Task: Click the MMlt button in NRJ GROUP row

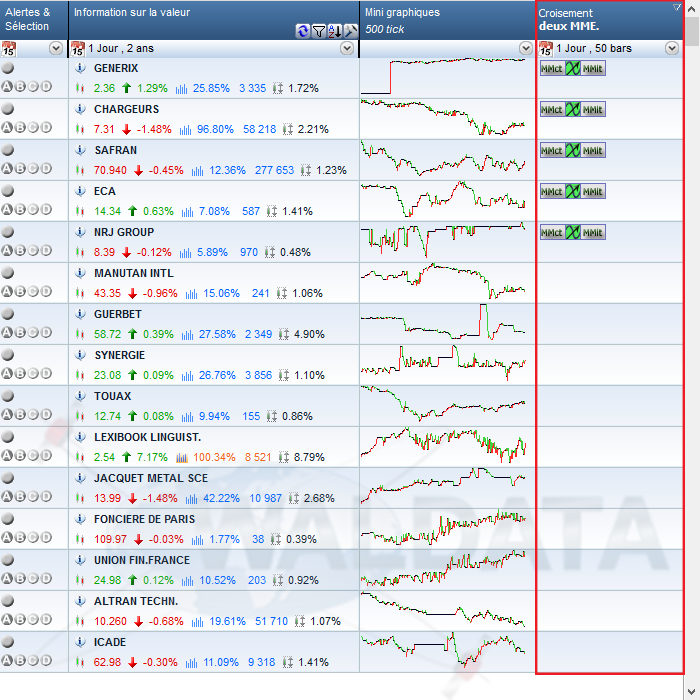Action: pyautogui.click(x=593, y=233)
